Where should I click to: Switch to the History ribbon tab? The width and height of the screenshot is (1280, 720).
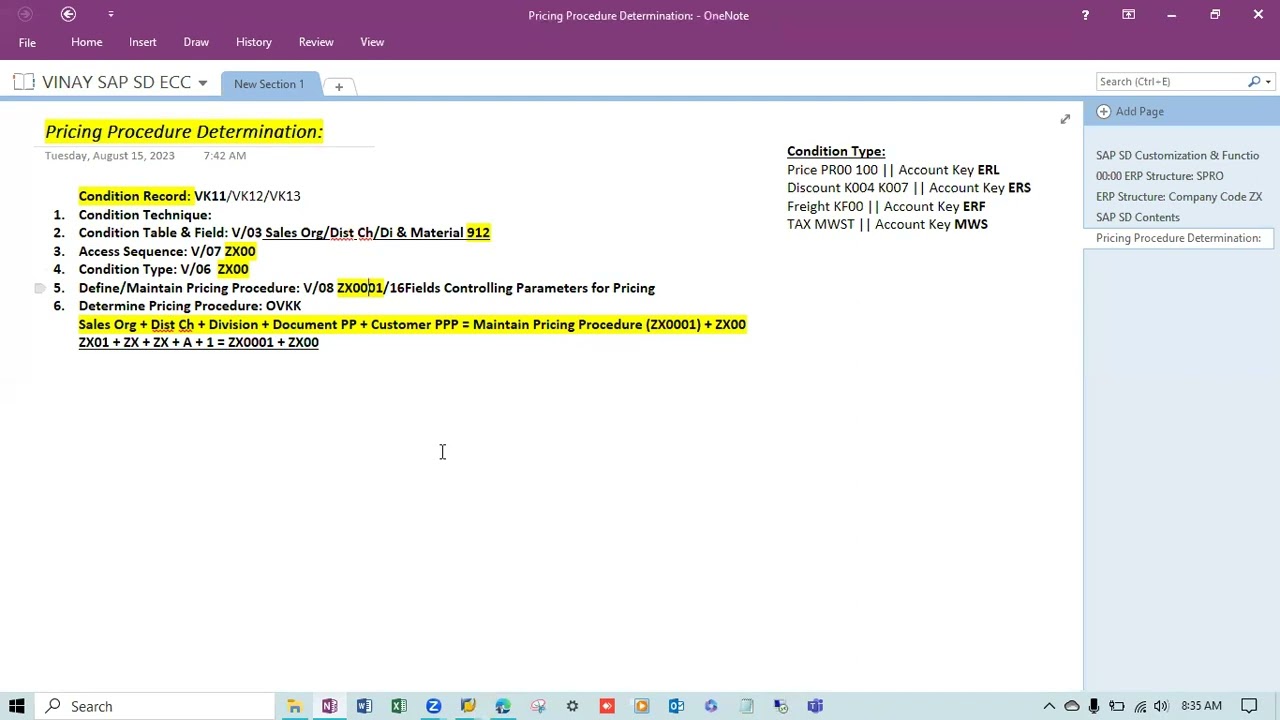[254, 42]
